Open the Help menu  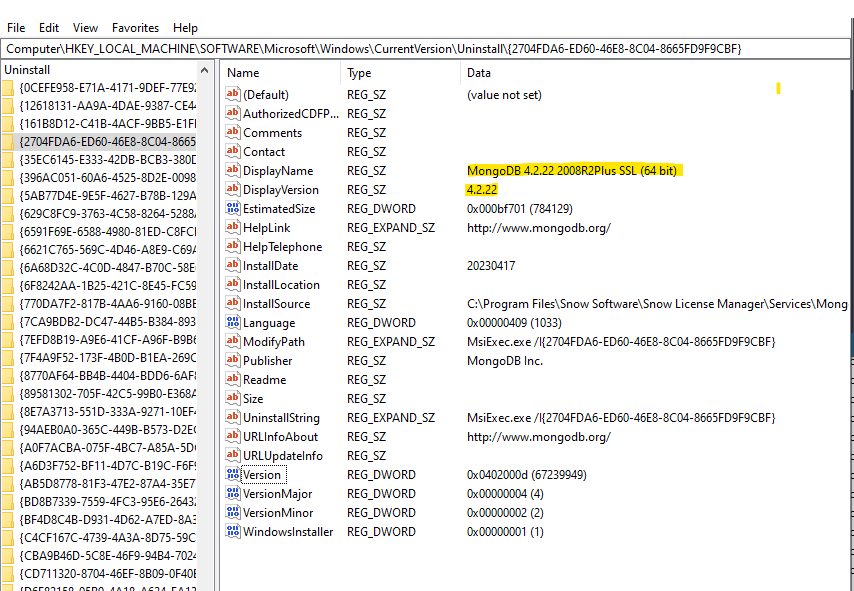(x=185, y=28)
